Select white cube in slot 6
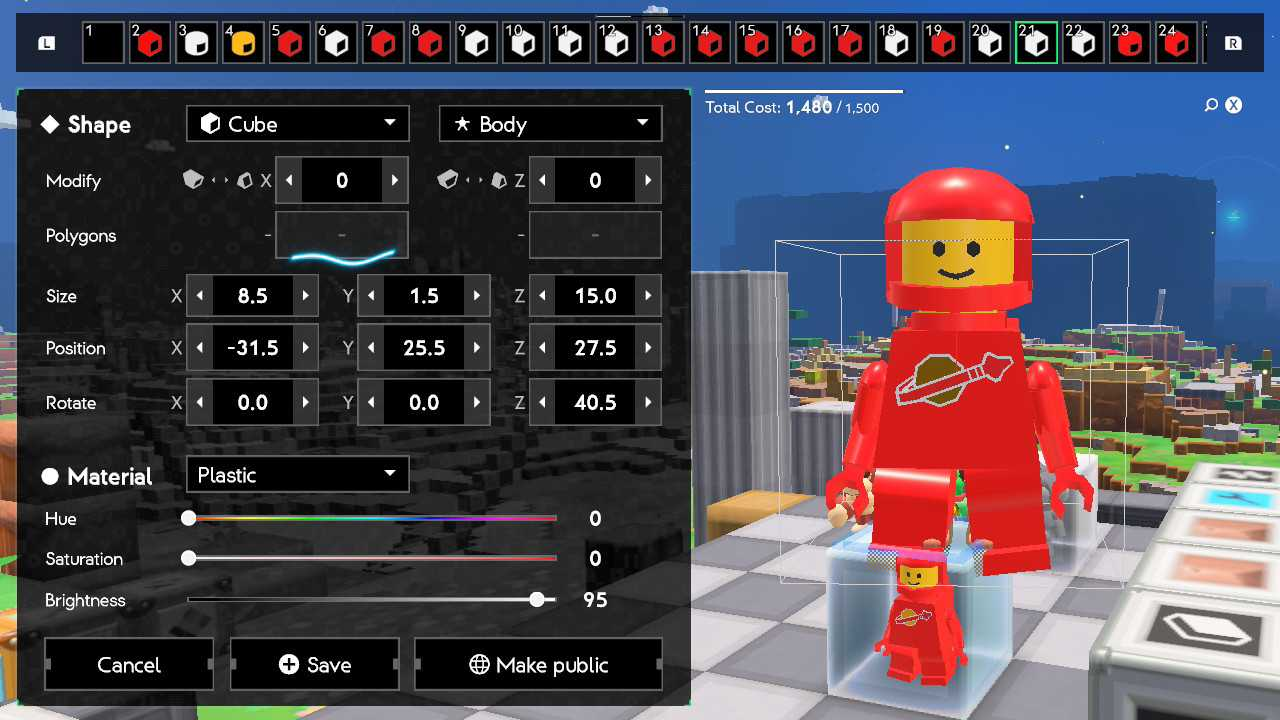The height and width of the screenshot is (720, 1280). 337,43
